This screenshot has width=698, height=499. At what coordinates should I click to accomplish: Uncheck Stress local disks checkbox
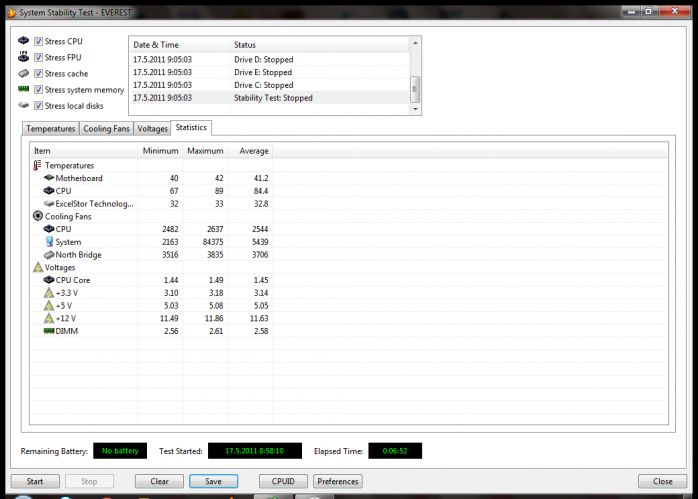tap(38, 105)
